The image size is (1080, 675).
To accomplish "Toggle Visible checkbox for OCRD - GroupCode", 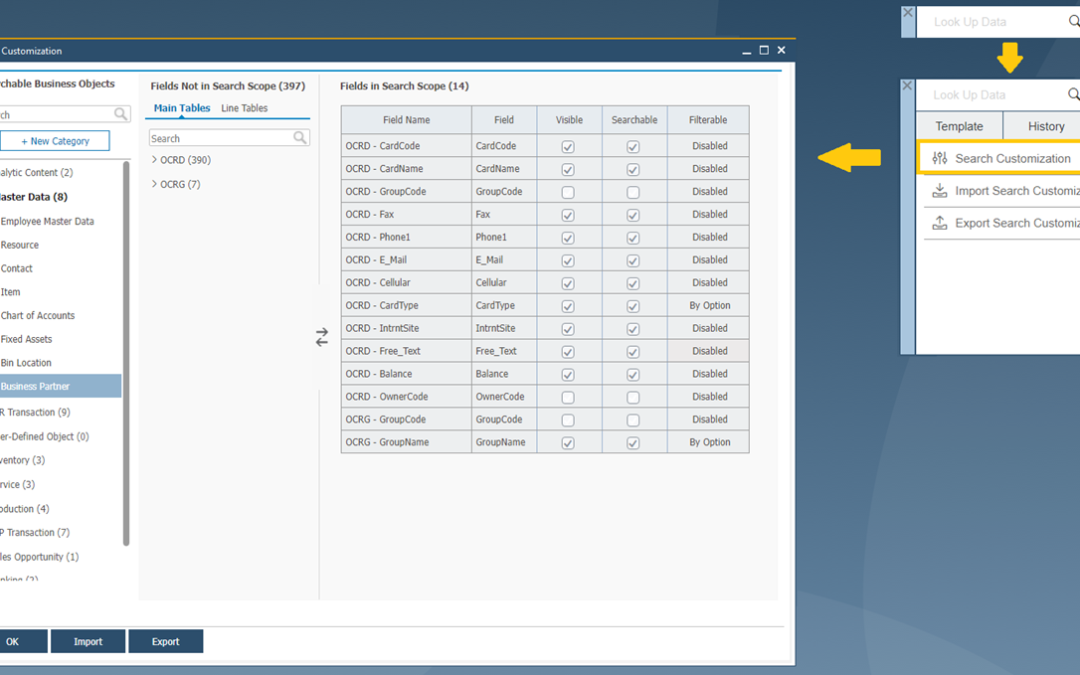I will [568, 192].
